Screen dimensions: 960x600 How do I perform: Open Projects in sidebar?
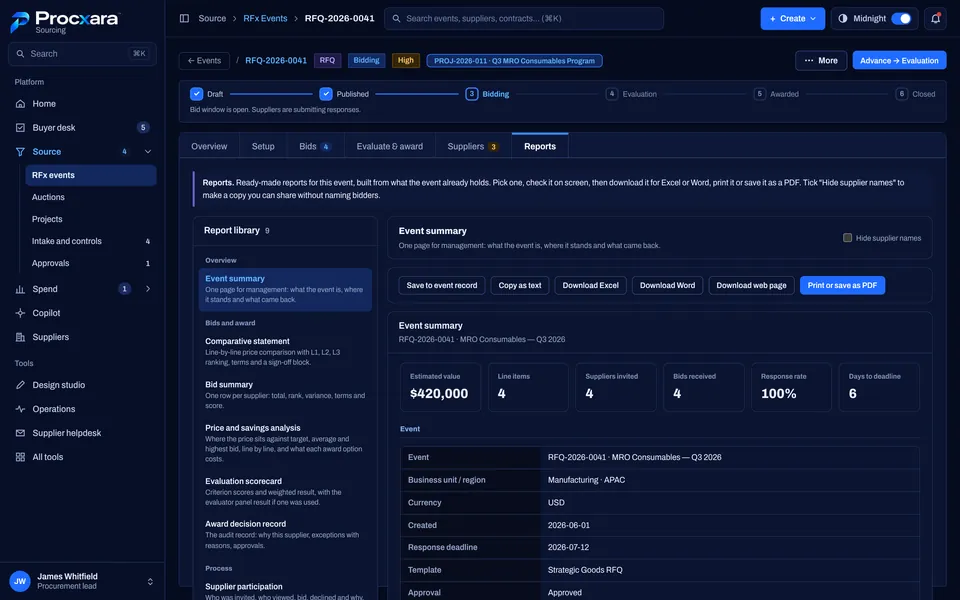(91, 219)
